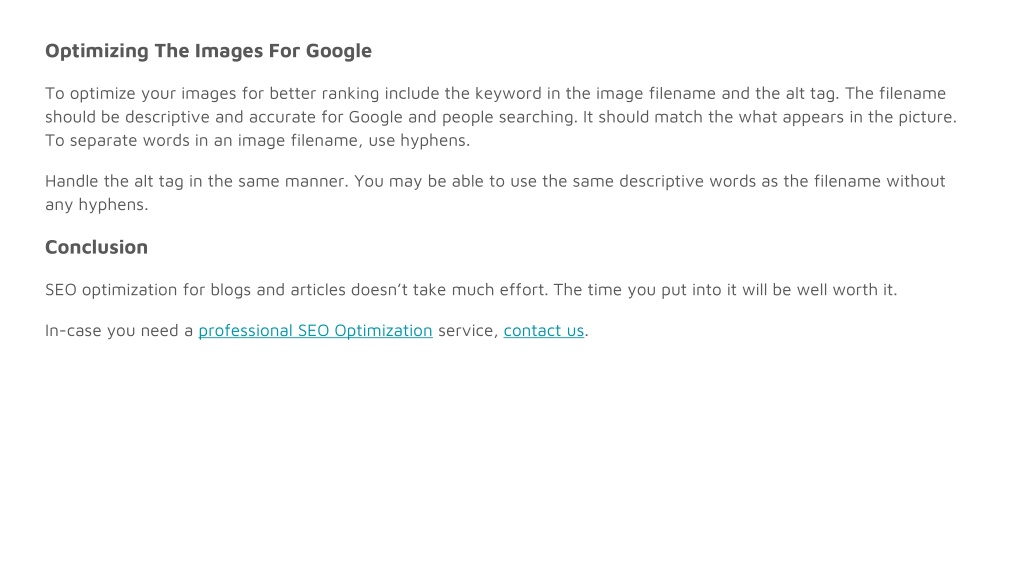Click the paragraph starting with To optimize your images
The width and height of the screenshot is (1024, 576).
(x=501, y=117)
